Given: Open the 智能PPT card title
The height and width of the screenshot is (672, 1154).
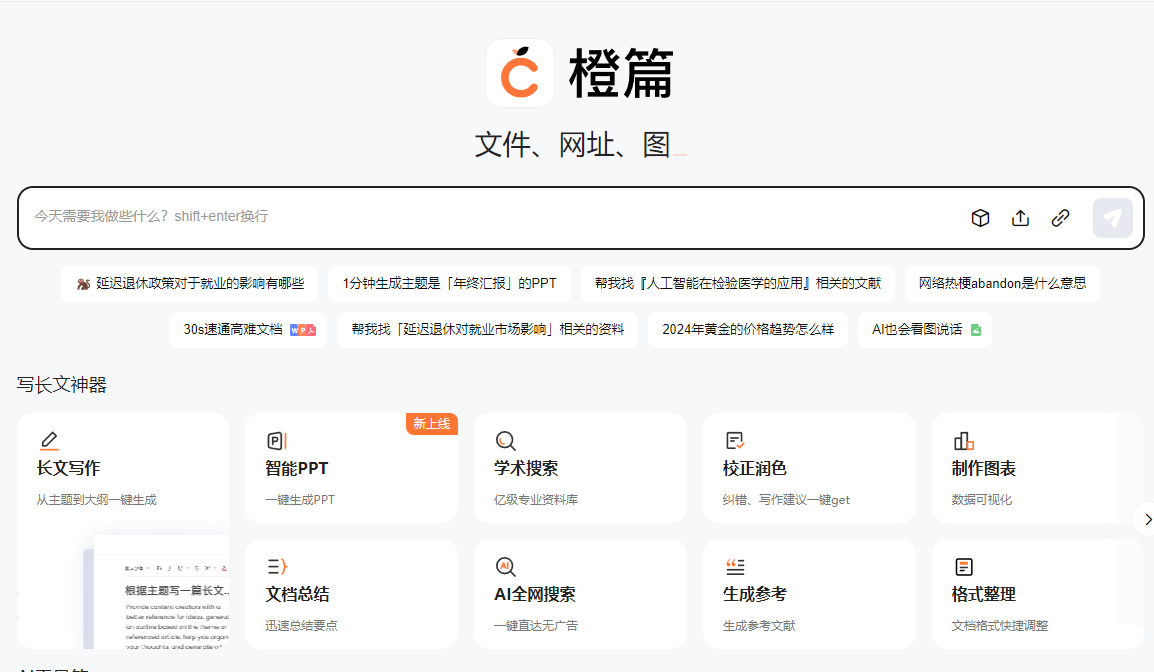Looking at the screenshot, I should (x=297, y=468).
